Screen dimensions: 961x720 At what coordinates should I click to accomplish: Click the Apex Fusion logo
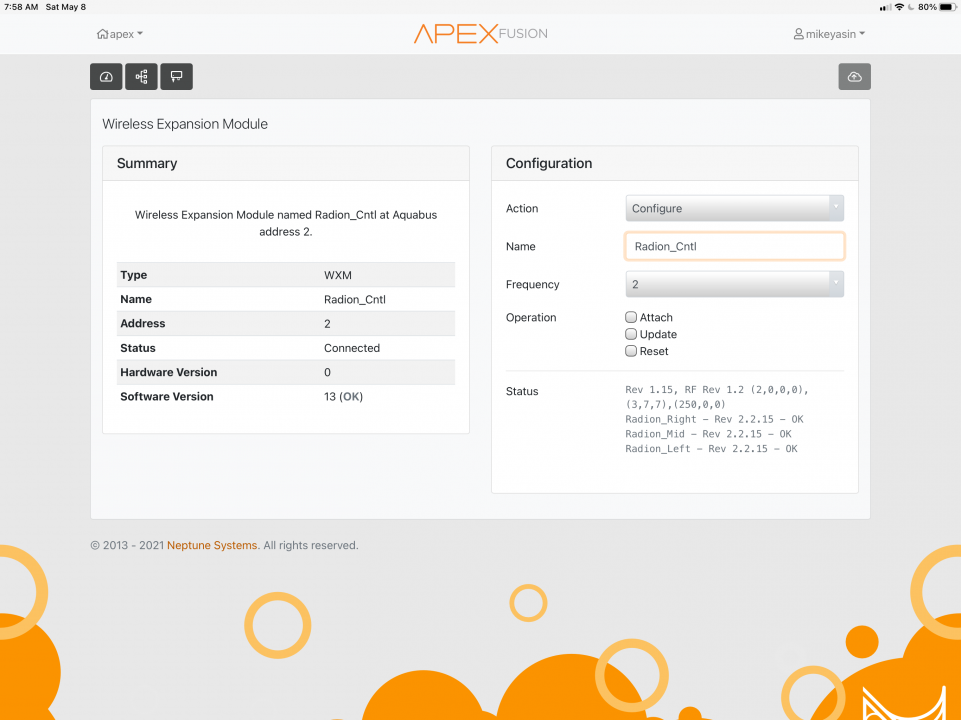click(480, 34)
